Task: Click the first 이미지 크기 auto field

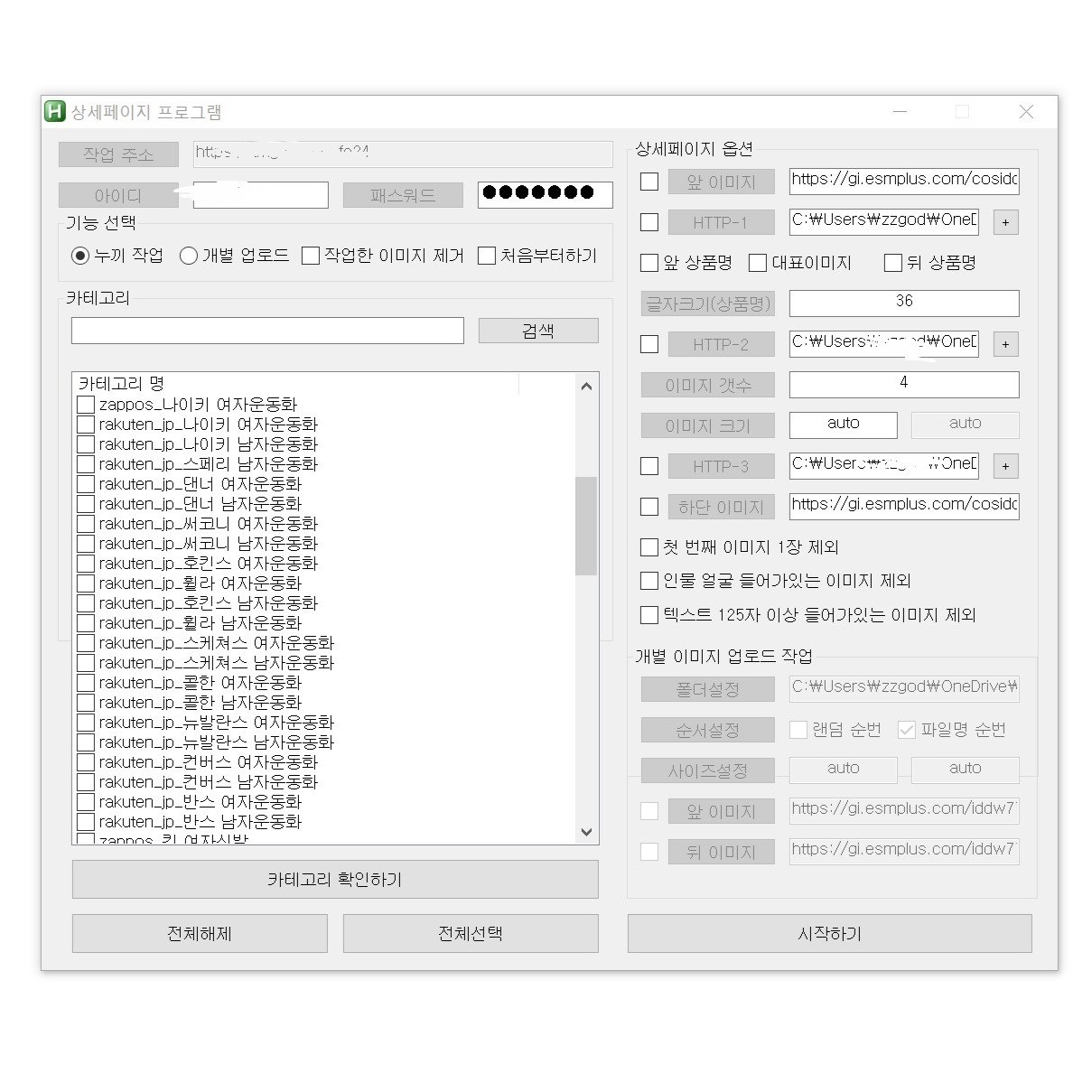Action: [x=844, y=425]
